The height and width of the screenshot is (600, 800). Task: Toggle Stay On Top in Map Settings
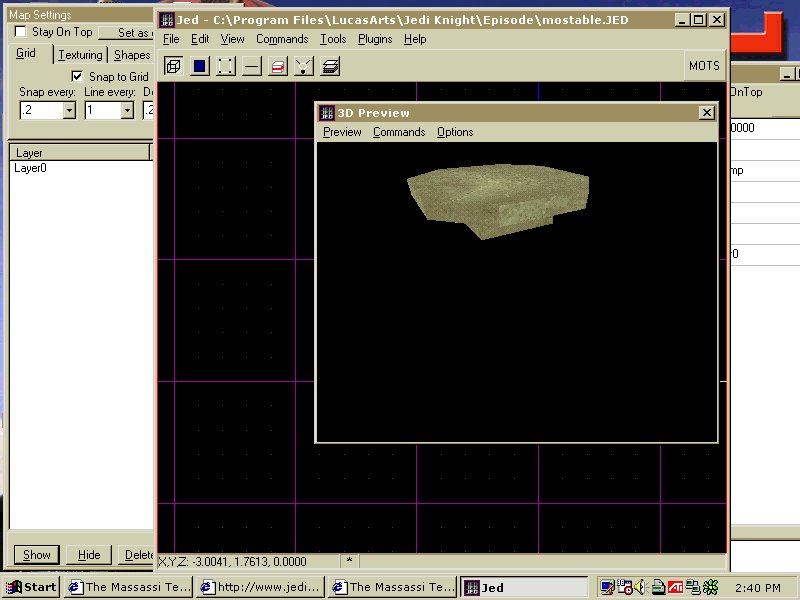click(20, 32)
